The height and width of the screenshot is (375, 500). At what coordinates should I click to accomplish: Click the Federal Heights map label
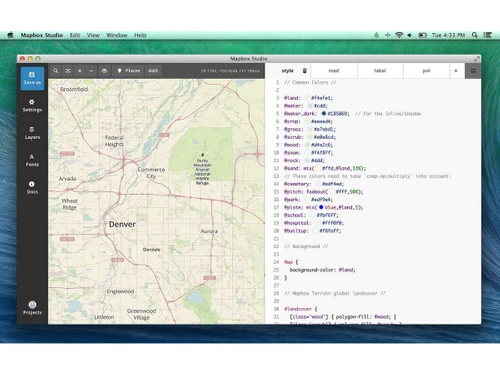point(114,141)
